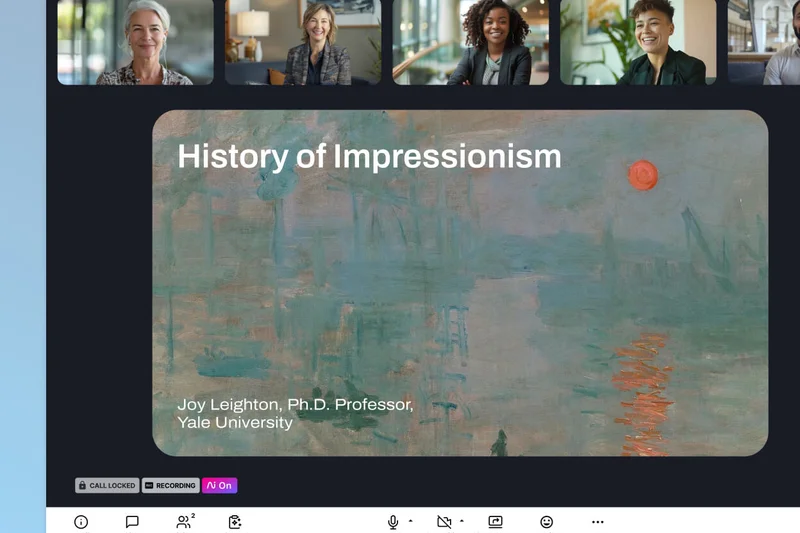The height and width of the screenshot is (533, 800).
Task: Select the short-haired person in green video tile
Action: tap(638, 42)
